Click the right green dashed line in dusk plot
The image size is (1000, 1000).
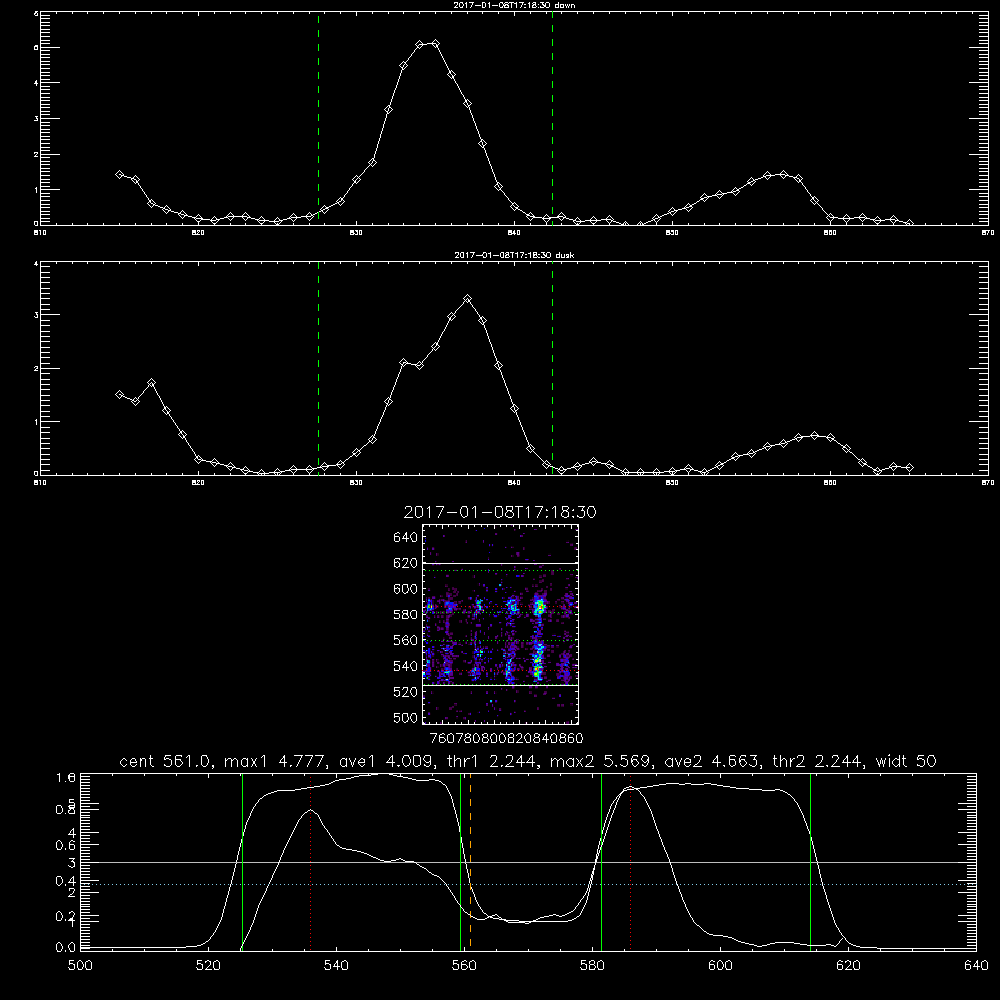point(552,368)
